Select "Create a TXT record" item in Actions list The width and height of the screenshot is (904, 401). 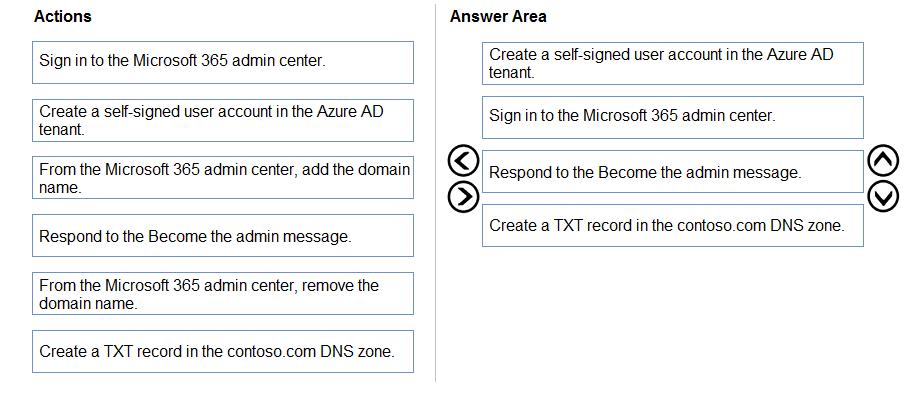(222, 352)
